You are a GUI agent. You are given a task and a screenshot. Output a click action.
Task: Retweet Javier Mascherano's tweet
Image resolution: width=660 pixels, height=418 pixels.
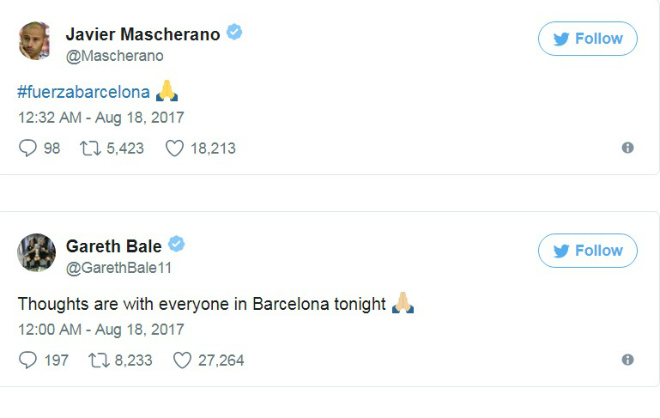pyautogui.click(x=89, y=148)
